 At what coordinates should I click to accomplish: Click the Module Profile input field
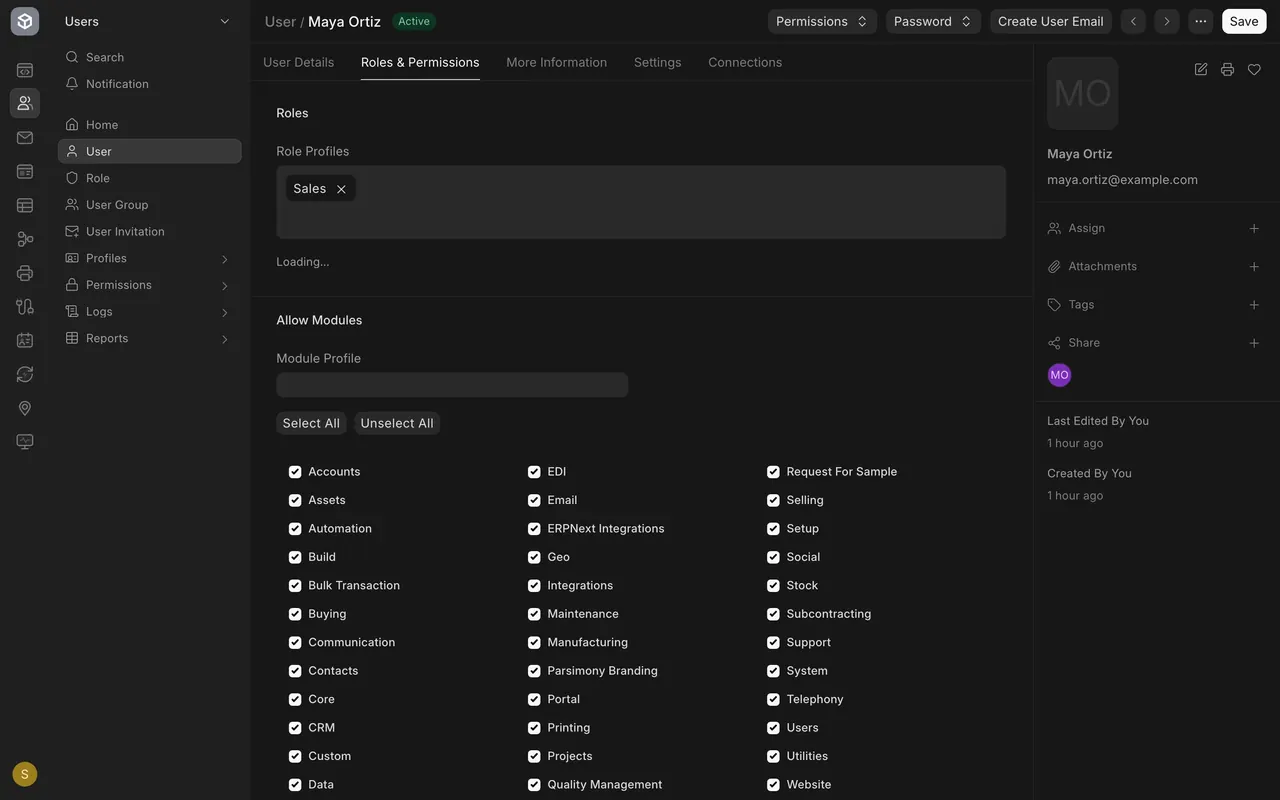pos(452,385)
